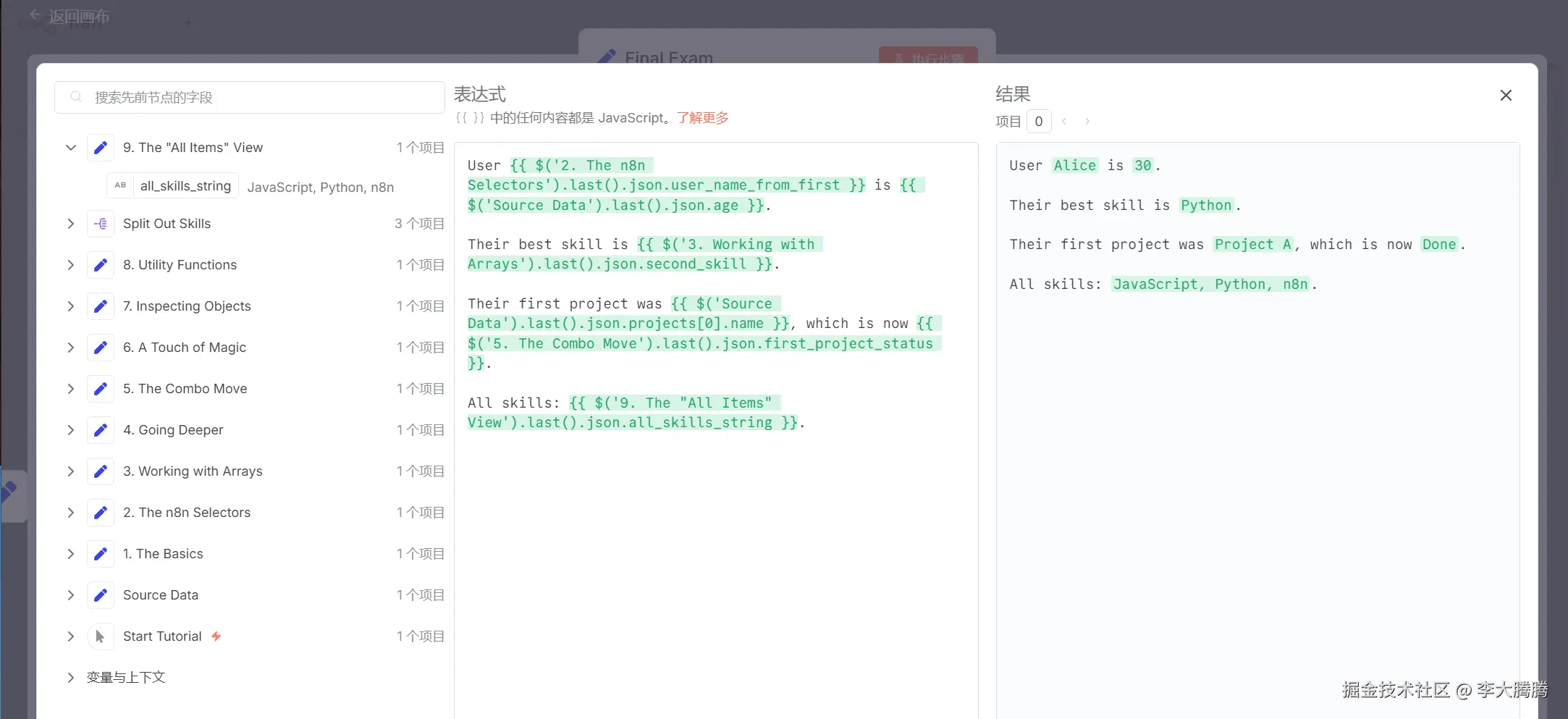1568x719 pixels.
Task: Select the Start Tutorial row label
Action: [x=162, y=636]
